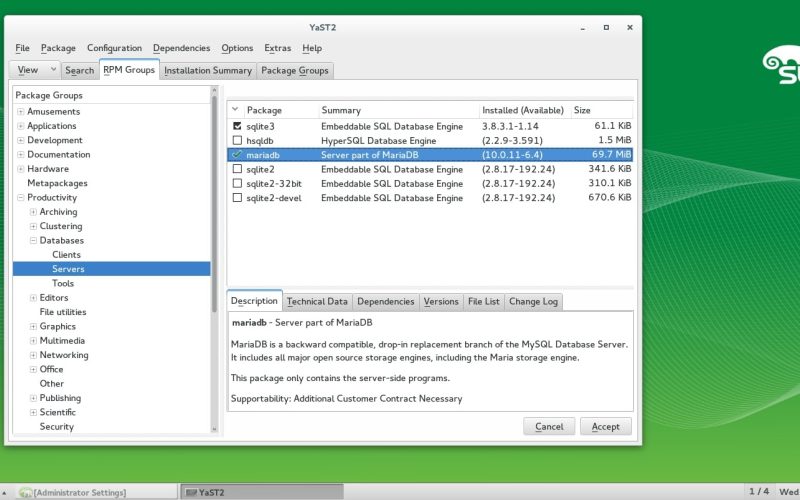Image resolution: width=800 pixels, height=500 pixels.
Task: Select the hsqldb package name
Action: click(260, 140)
